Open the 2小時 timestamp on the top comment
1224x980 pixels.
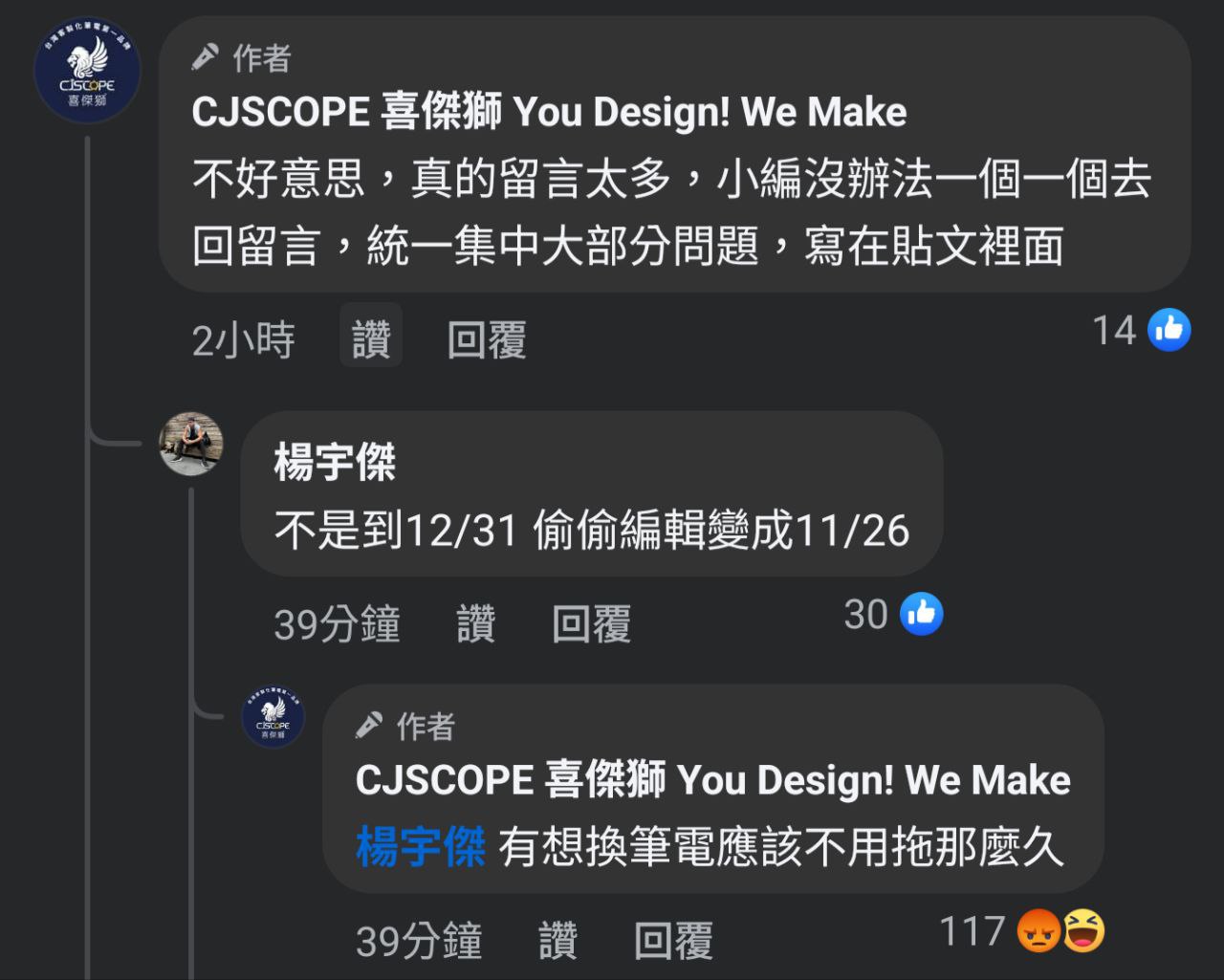[x=243, y=339]
